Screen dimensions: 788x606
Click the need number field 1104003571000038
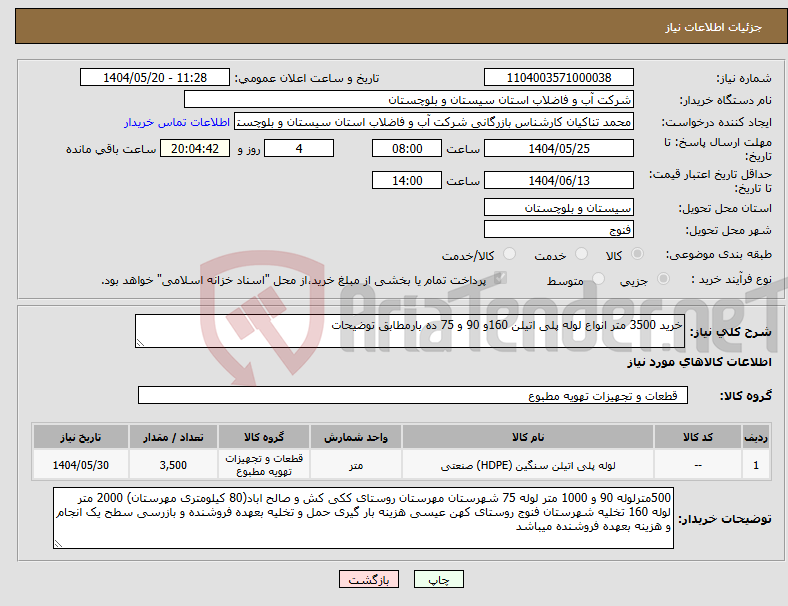[x=558, y=77]
